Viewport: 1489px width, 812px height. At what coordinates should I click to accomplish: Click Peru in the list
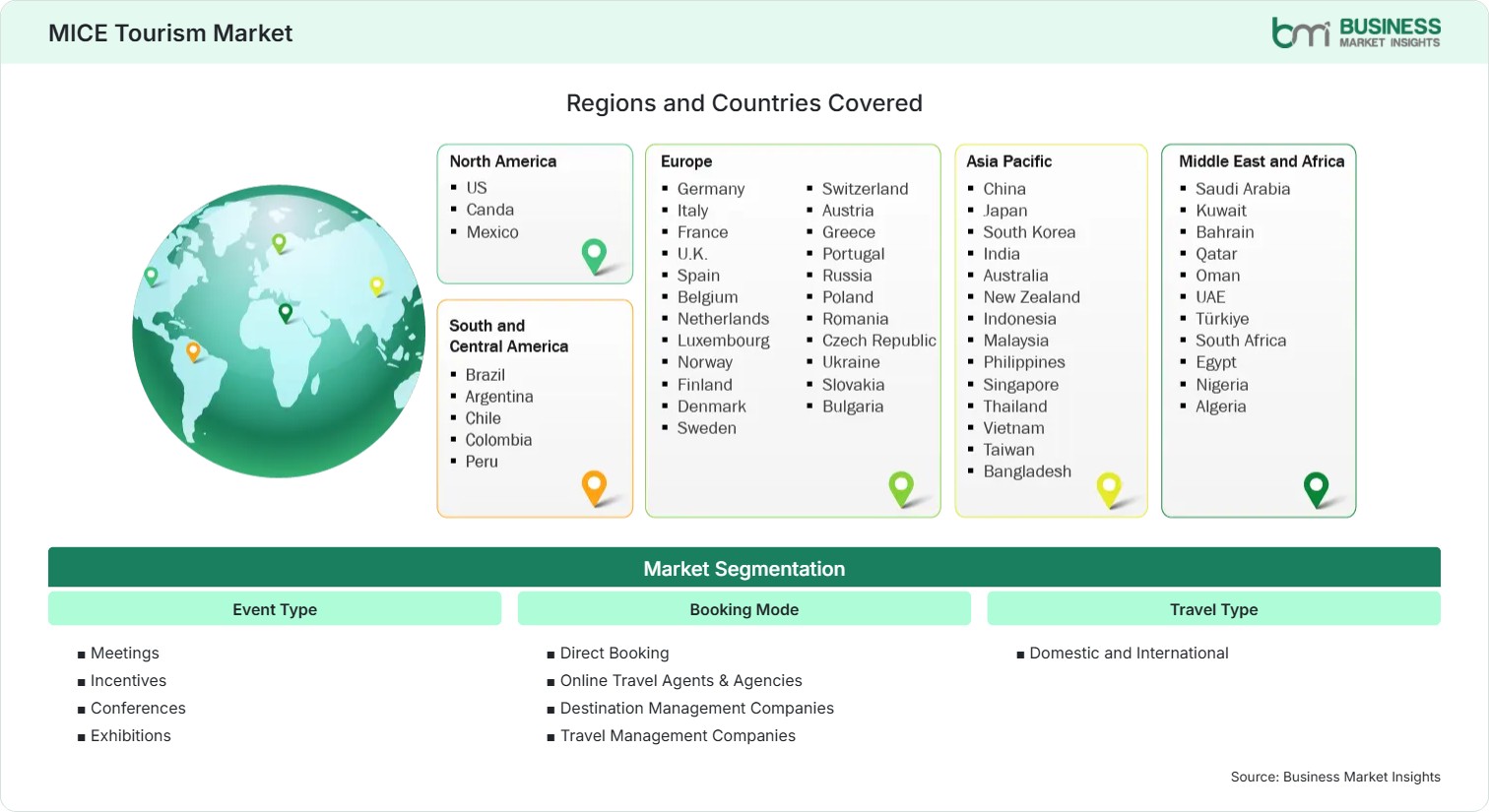click(482, 462)
